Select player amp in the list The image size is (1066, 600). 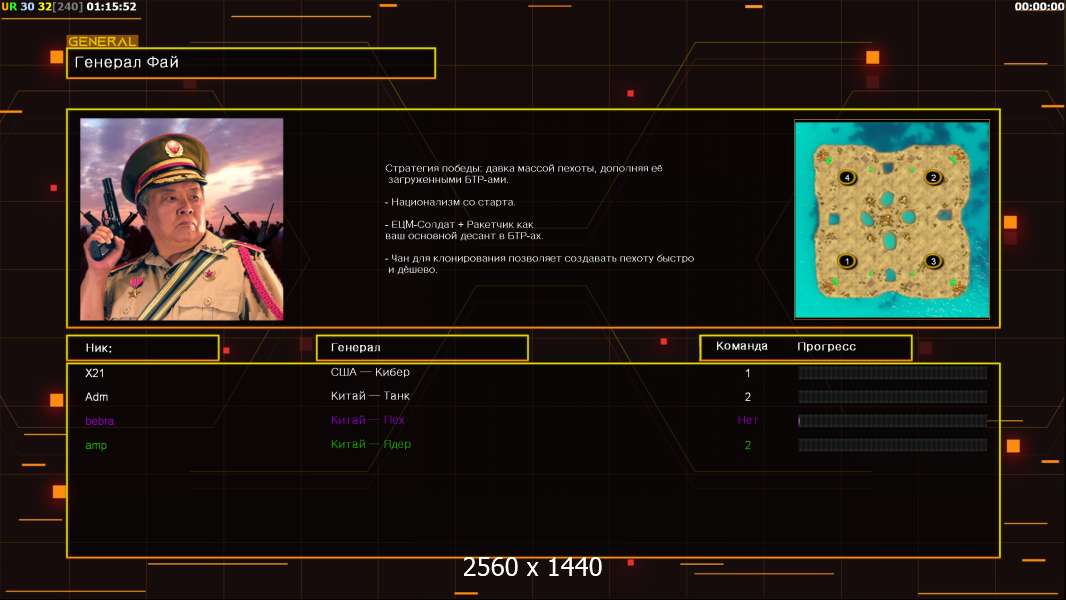point(96,445)
